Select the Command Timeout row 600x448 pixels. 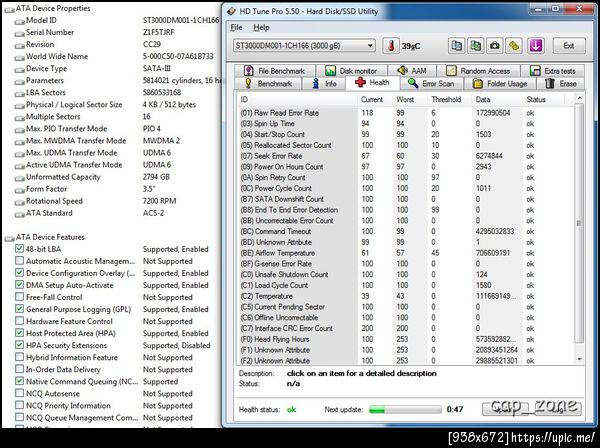click(406, 231)
